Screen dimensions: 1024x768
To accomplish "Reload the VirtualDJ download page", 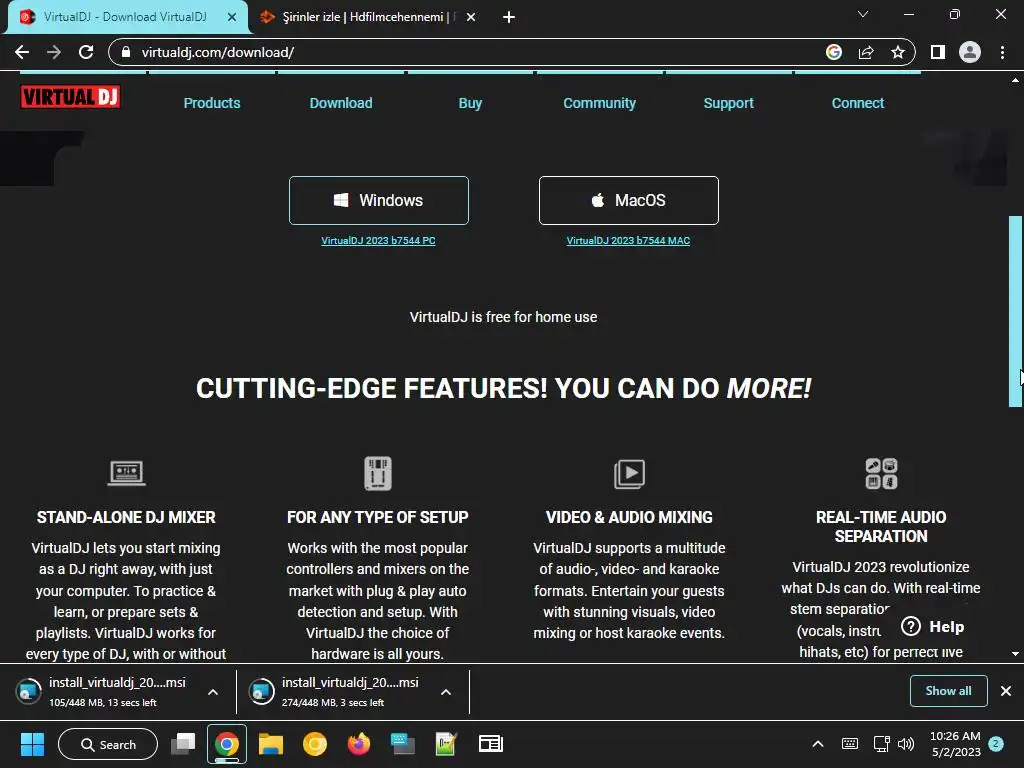I will [86, 52].
